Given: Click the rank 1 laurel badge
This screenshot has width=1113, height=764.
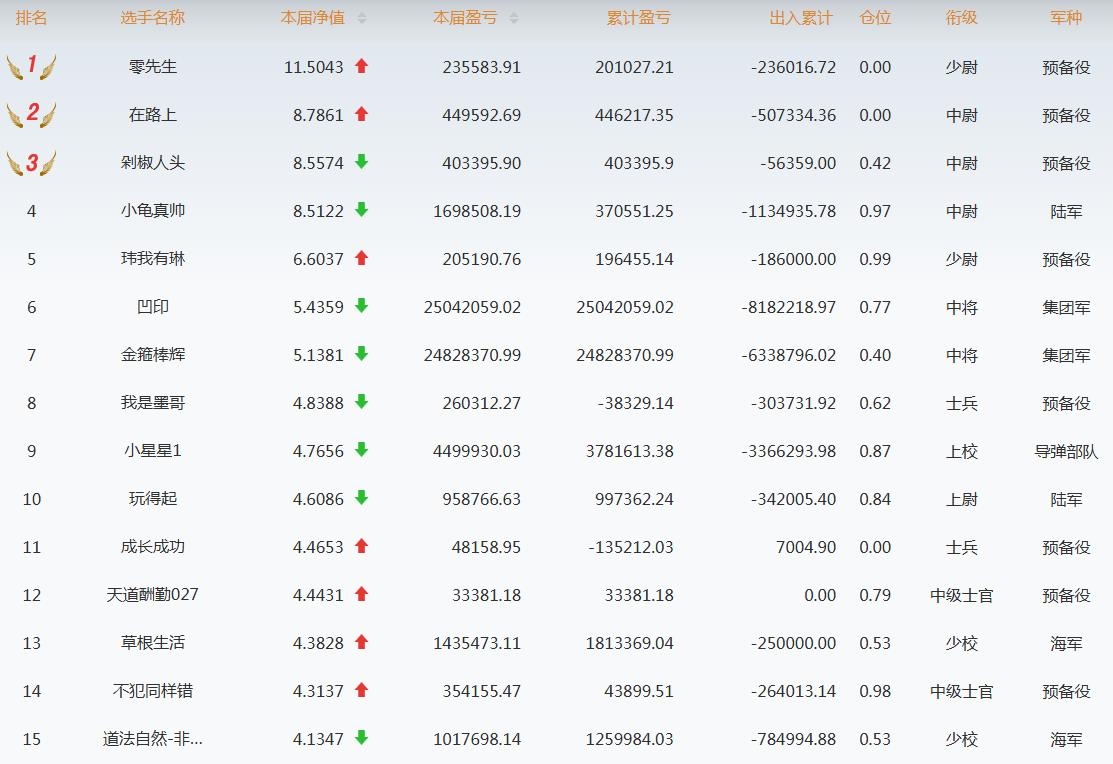Looking at the screenshot, I should [31, 67].
